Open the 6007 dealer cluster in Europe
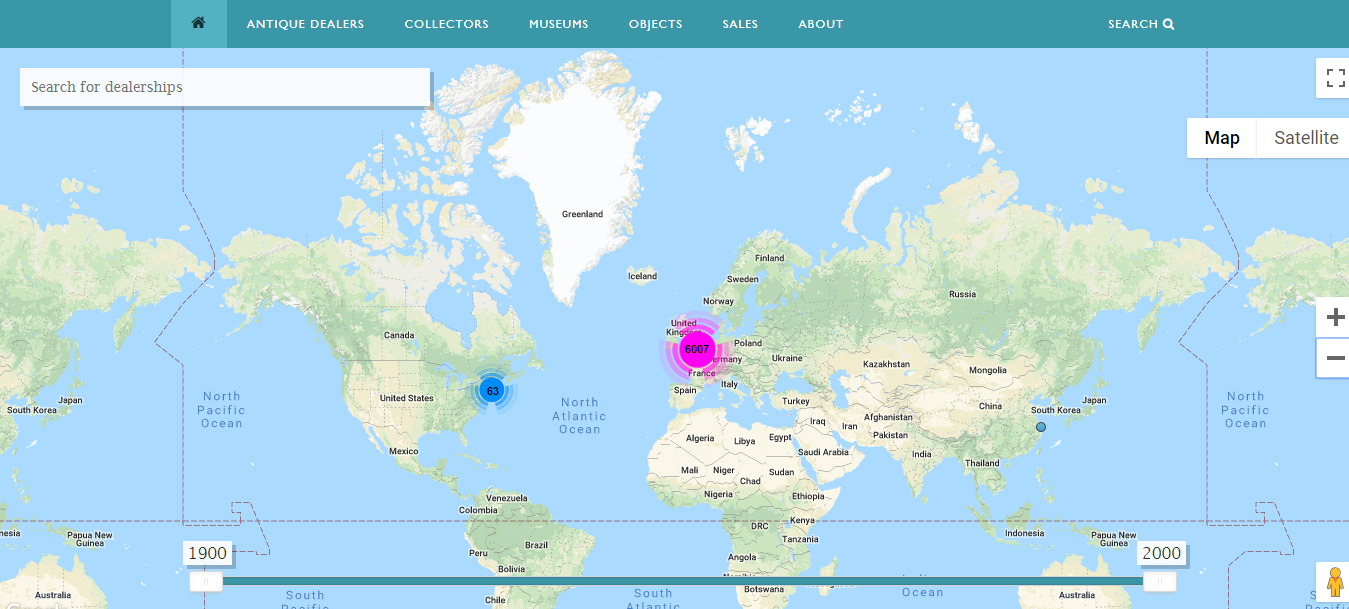 pos(696,350)
